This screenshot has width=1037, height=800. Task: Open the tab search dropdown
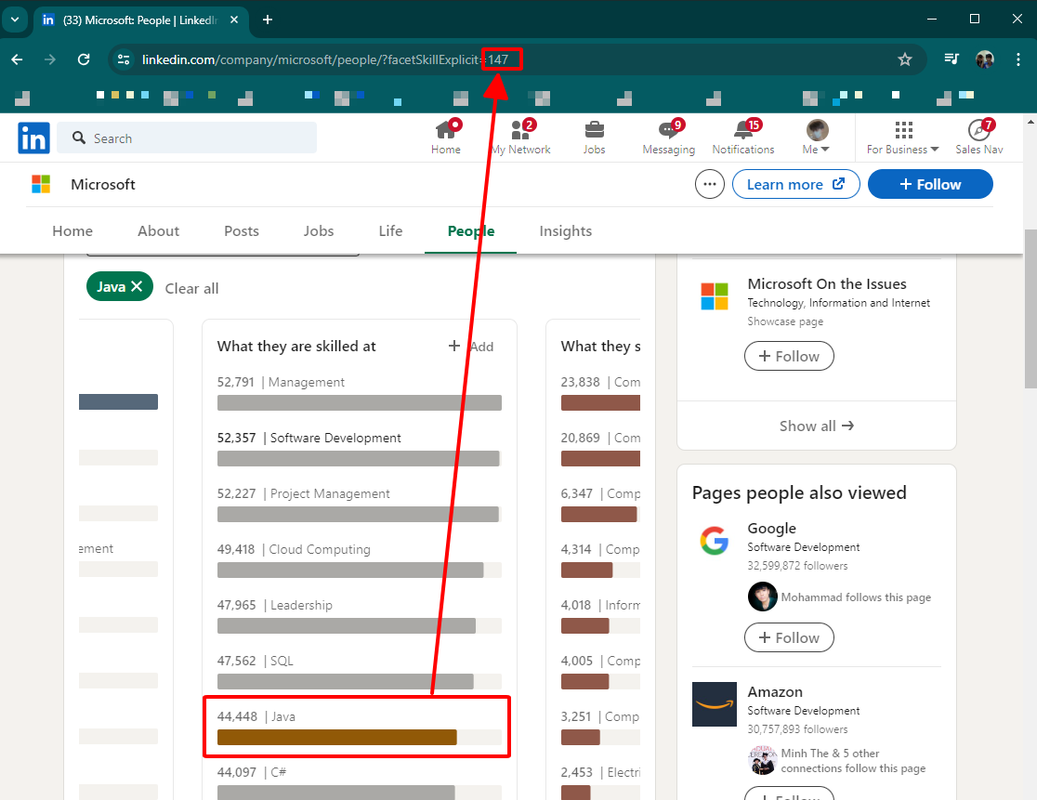pyautogui.click(x=15, y=20)
